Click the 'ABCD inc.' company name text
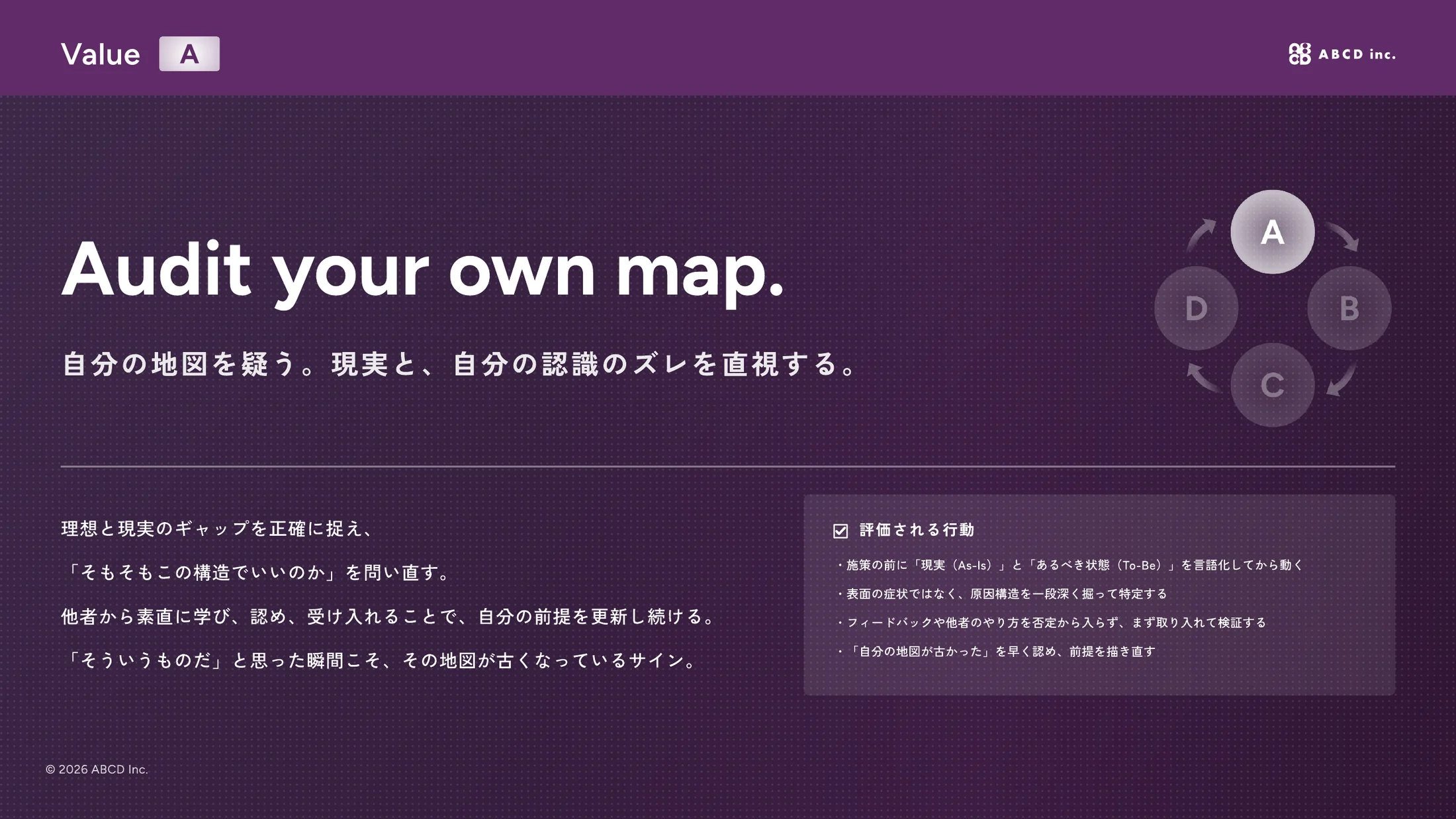1456x819 pixels. (x=1357, y=54)
